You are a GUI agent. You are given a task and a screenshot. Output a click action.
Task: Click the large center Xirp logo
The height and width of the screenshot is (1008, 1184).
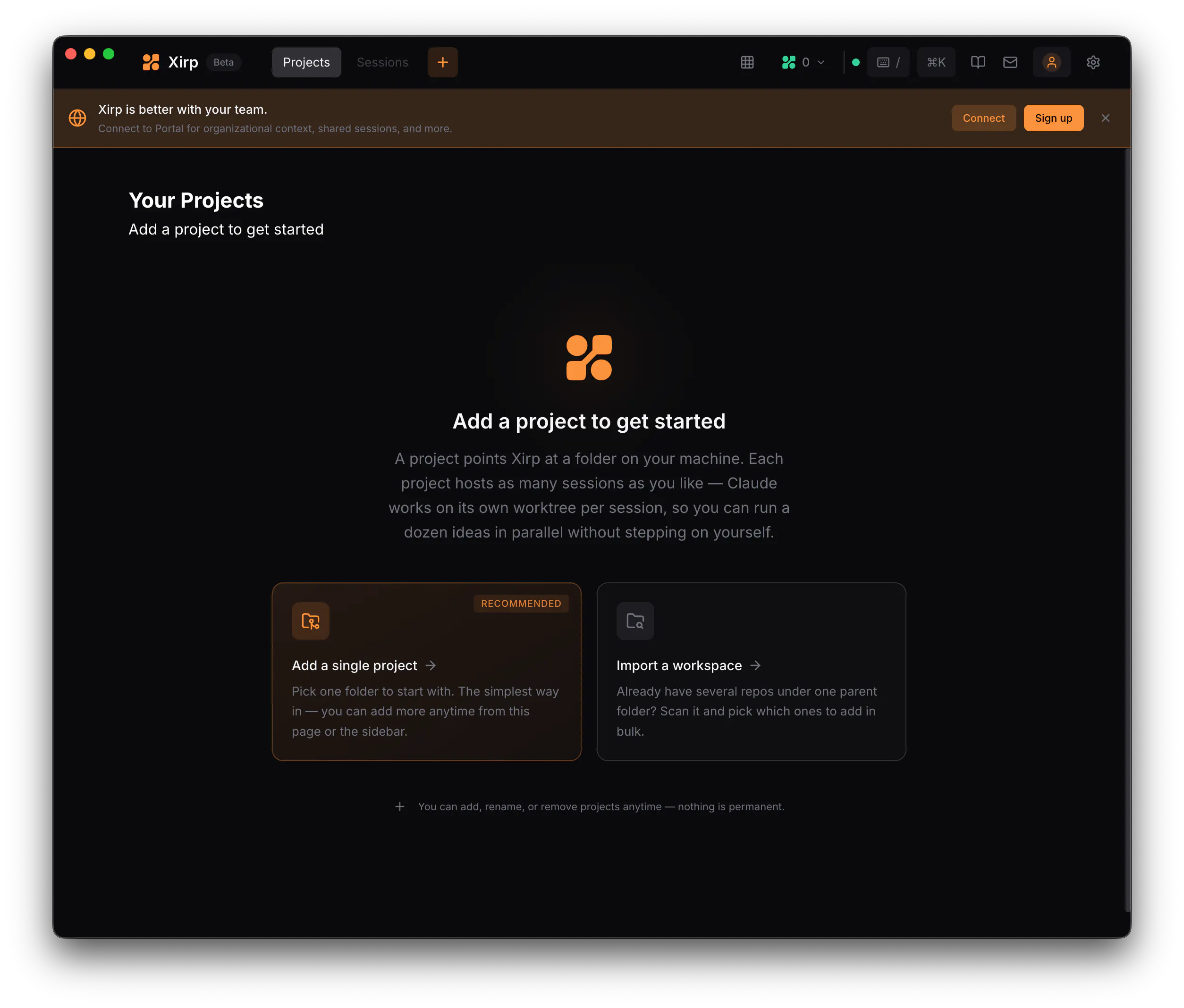(x=589, y=358)
